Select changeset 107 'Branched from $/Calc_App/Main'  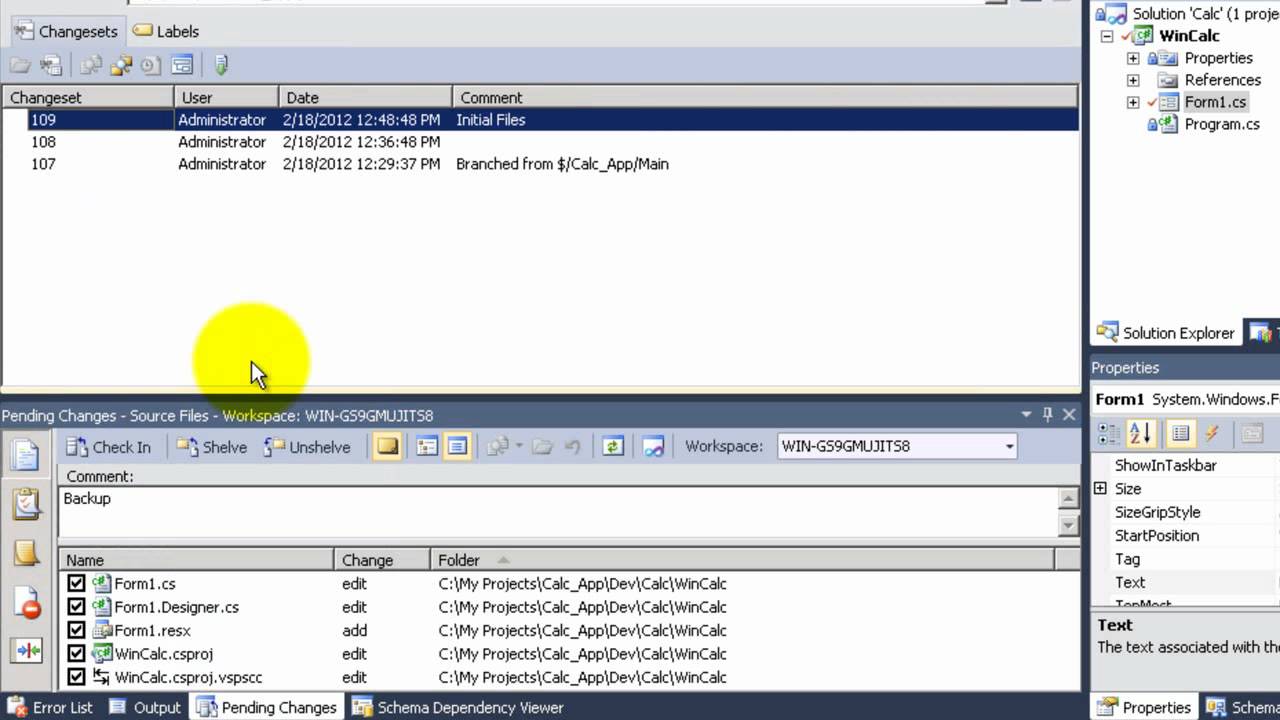click(x=540, y=164)
